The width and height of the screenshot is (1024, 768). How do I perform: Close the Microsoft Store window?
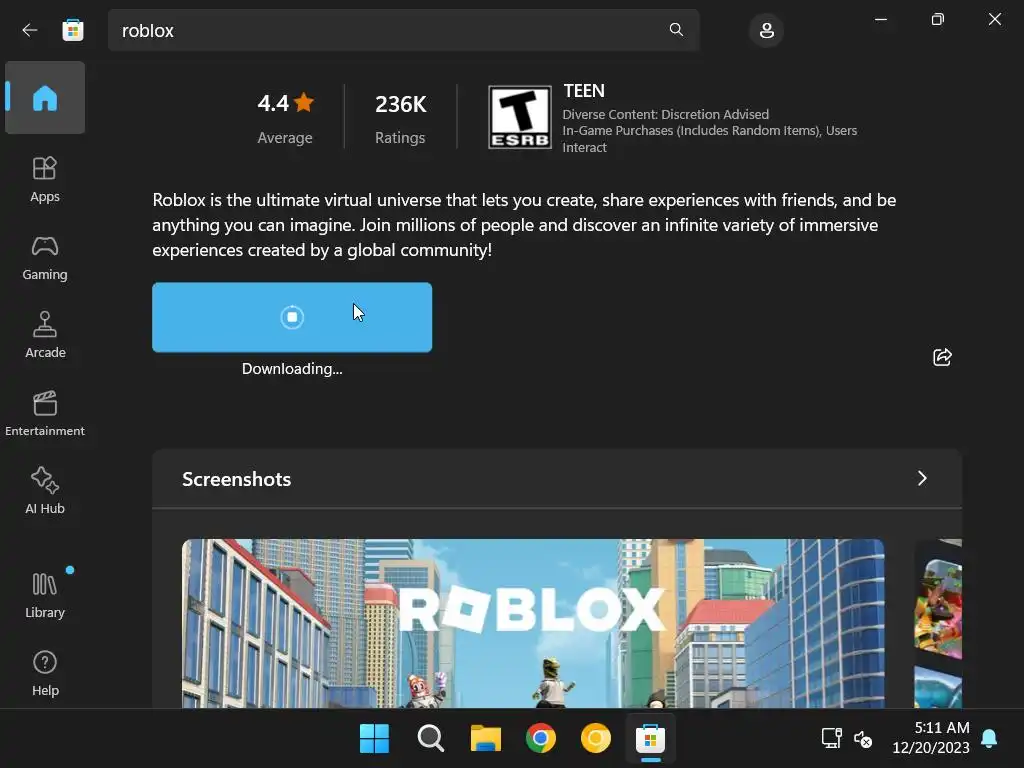tap(995, 19)
